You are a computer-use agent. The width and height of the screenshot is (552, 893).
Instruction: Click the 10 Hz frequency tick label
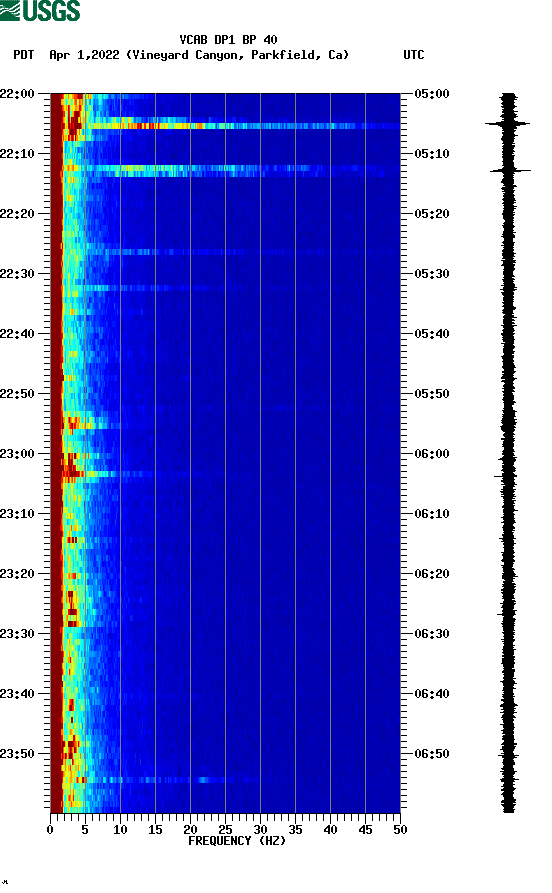point(120,830)
